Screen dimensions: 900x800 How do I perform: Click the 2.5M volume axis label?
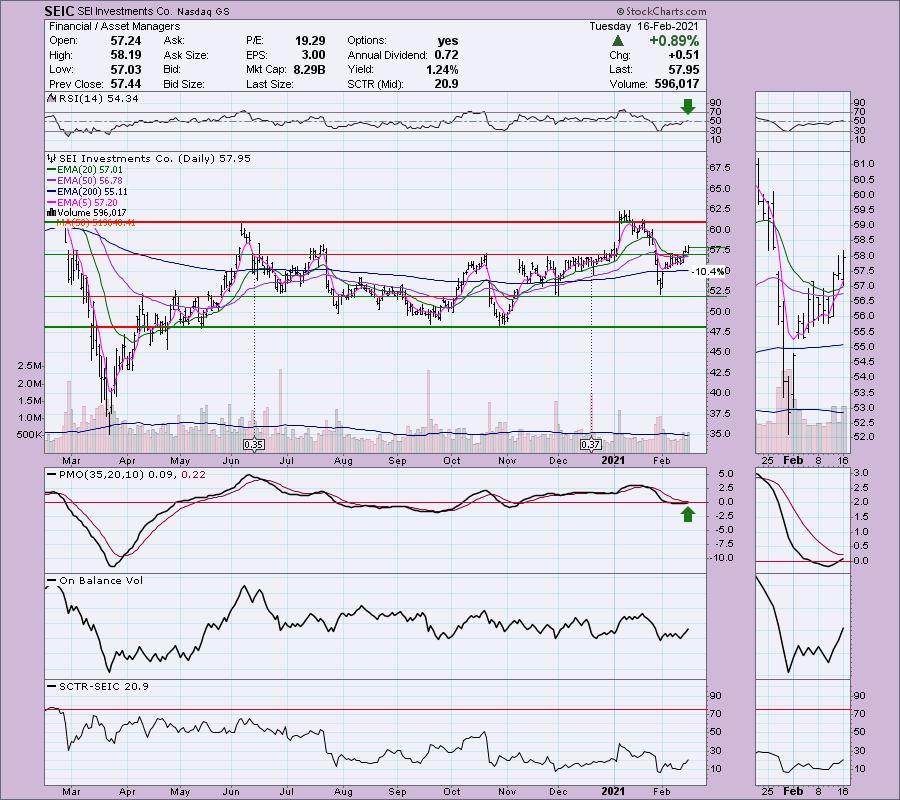pos(30,366)
